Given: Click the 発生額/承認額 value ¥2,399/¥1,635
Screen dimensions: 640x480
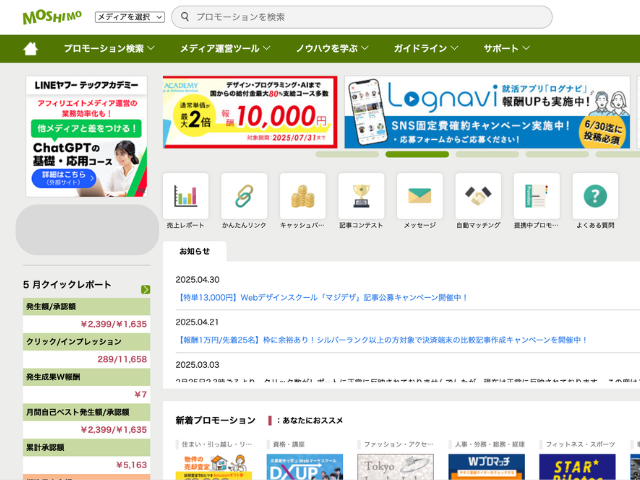Looking at the screenshot, I should pyautogui.click(x=113, y=324).
